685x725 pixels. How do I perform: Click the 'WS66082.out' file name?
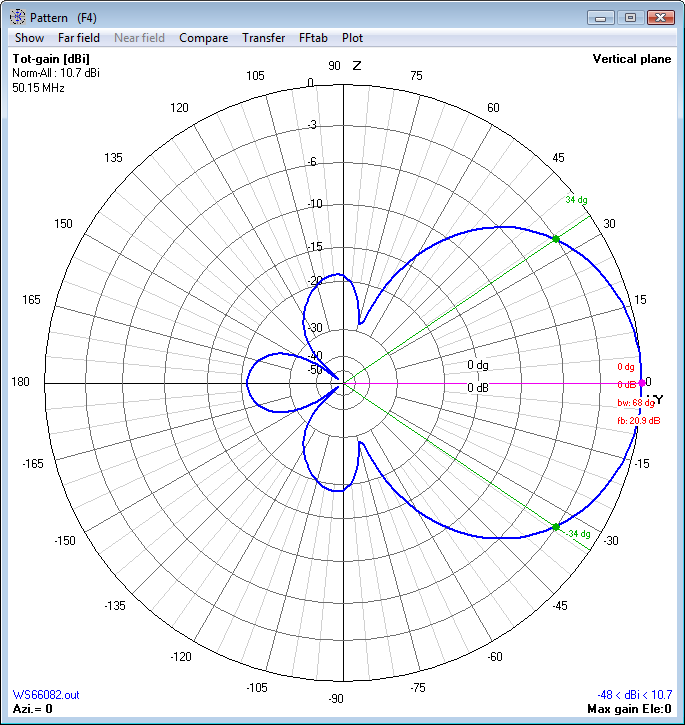point(46,695)
